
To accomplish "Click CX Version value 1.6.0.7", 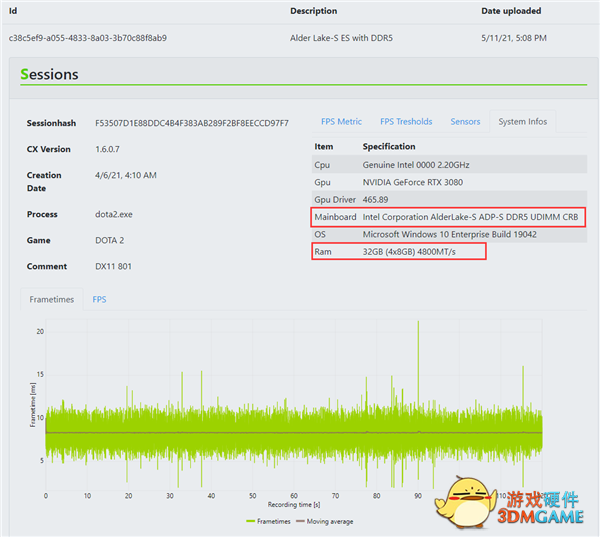I will pyautogui.click(x=107, y=149).
